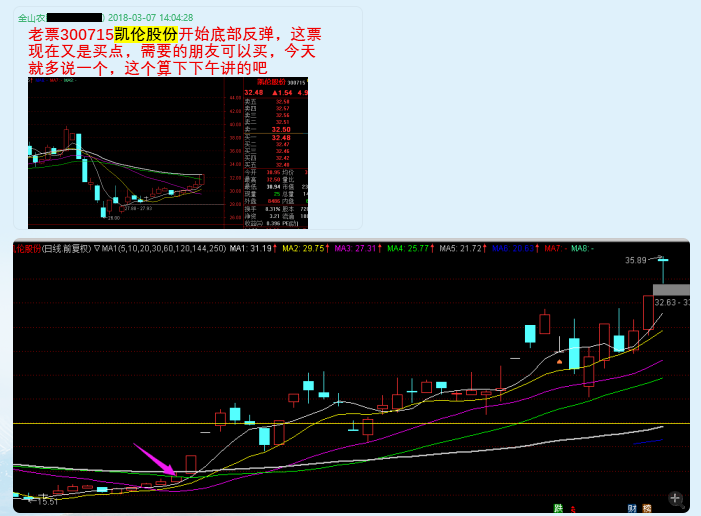The height and width of the screenshot is (516, 701).
Task: Open the MA1 indicator dropdown triangle
Action: (97, 249)
